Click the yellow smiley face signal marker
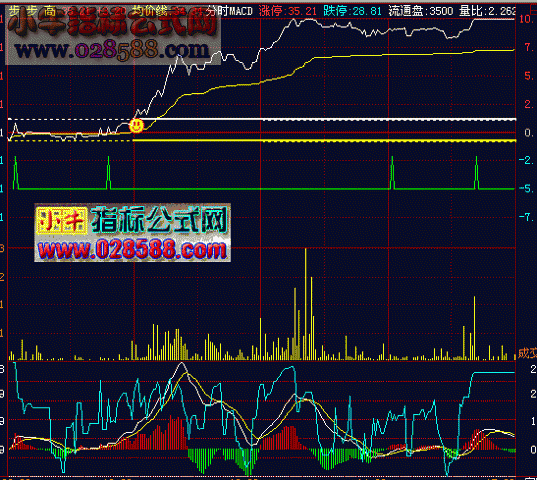 tap(136, 125)
